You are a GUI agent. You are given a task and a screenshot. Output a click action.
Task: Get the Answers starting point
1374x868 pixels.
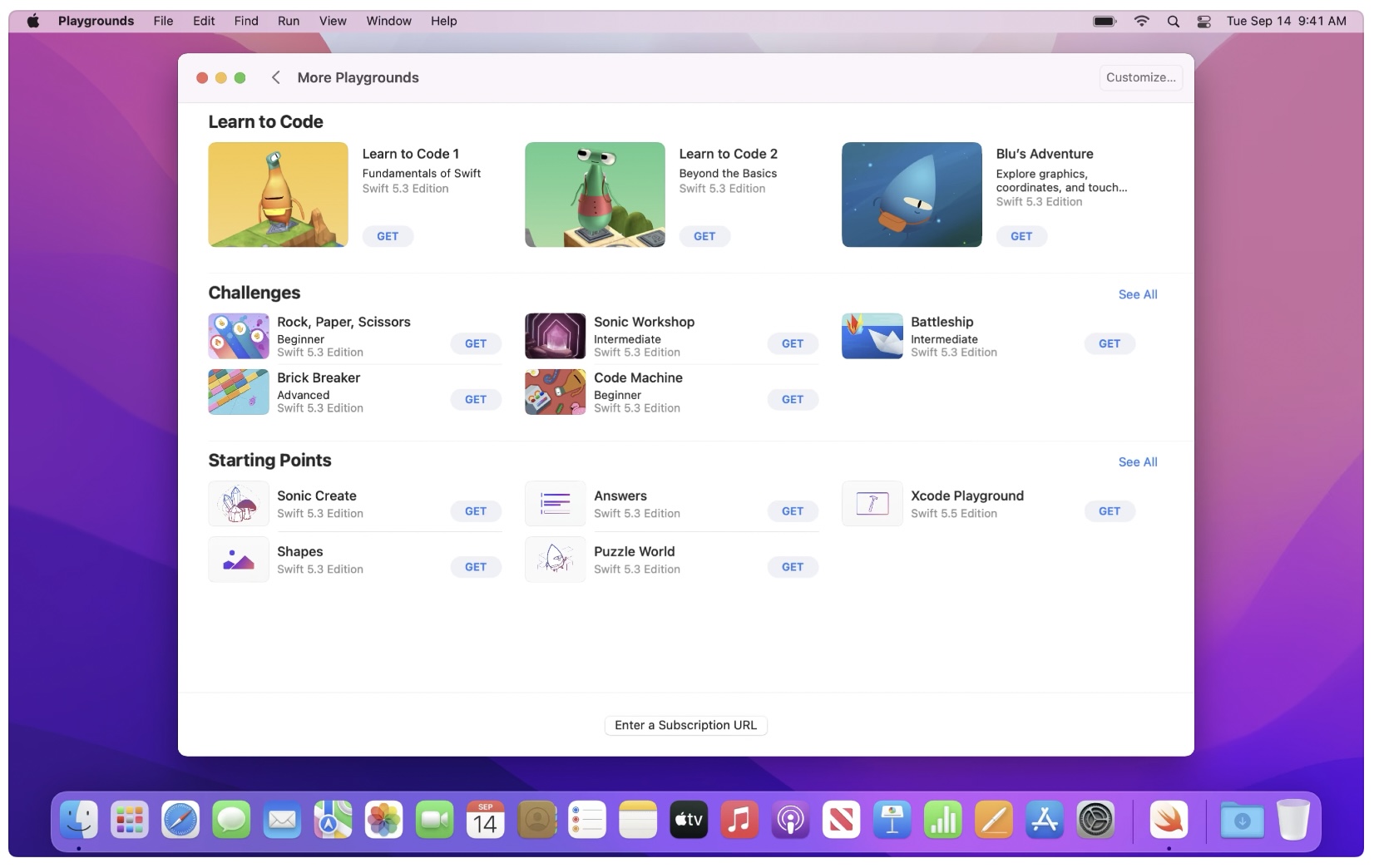(x=793, y=511)
